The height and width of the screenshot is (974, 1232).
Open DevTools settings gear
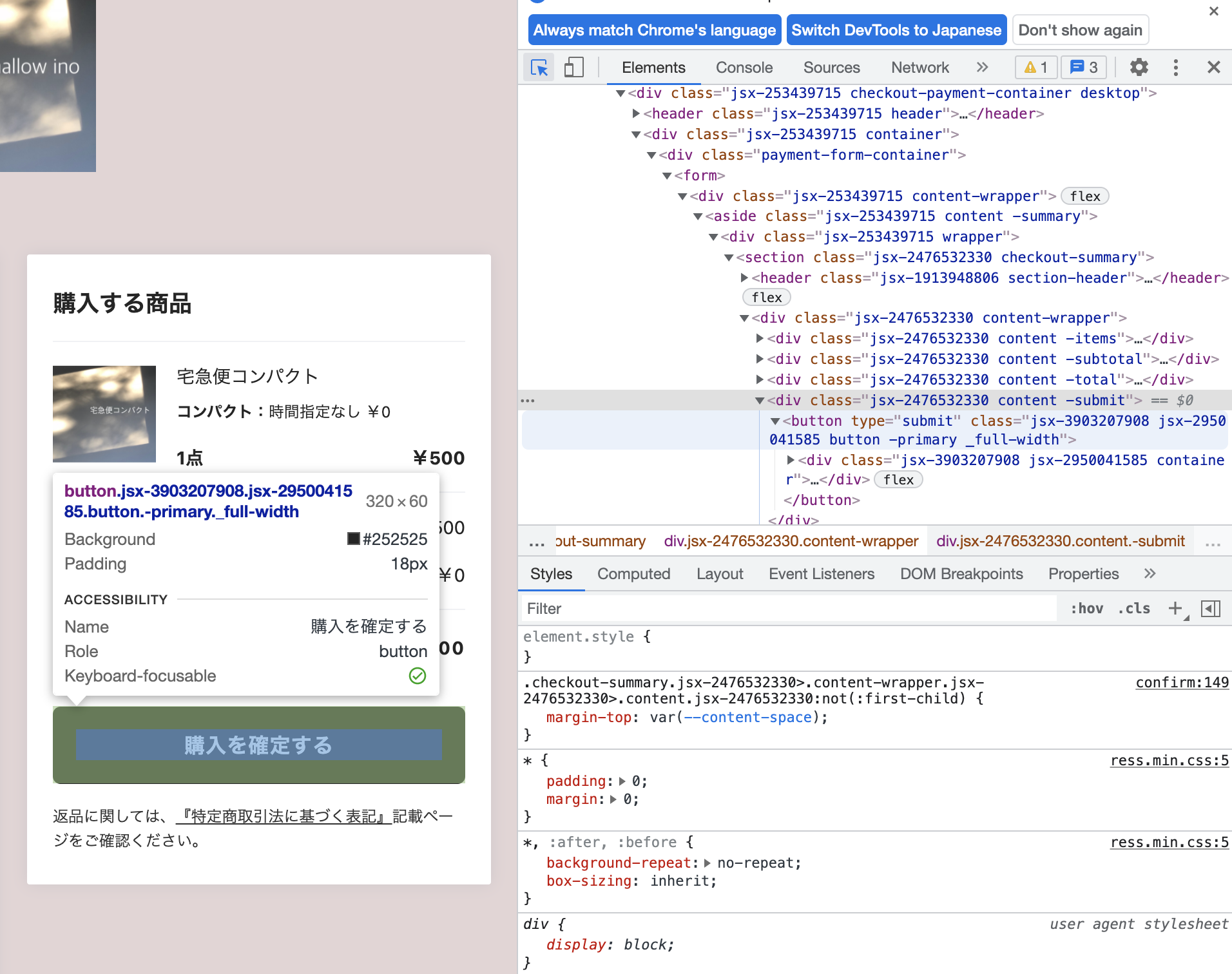[1139, 67]
